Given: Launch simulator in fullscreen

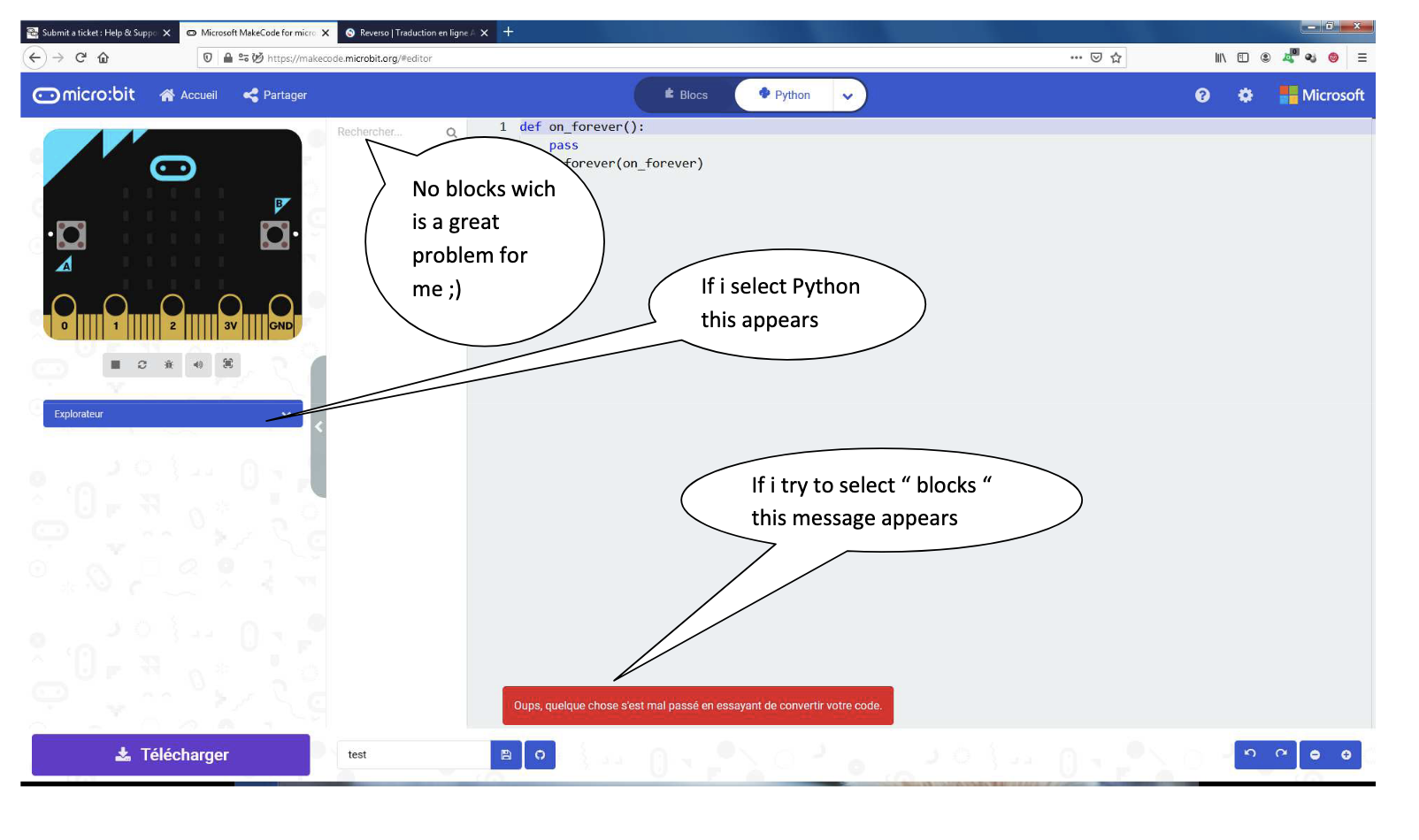Looking at the screenshot, I should (228, 364).
